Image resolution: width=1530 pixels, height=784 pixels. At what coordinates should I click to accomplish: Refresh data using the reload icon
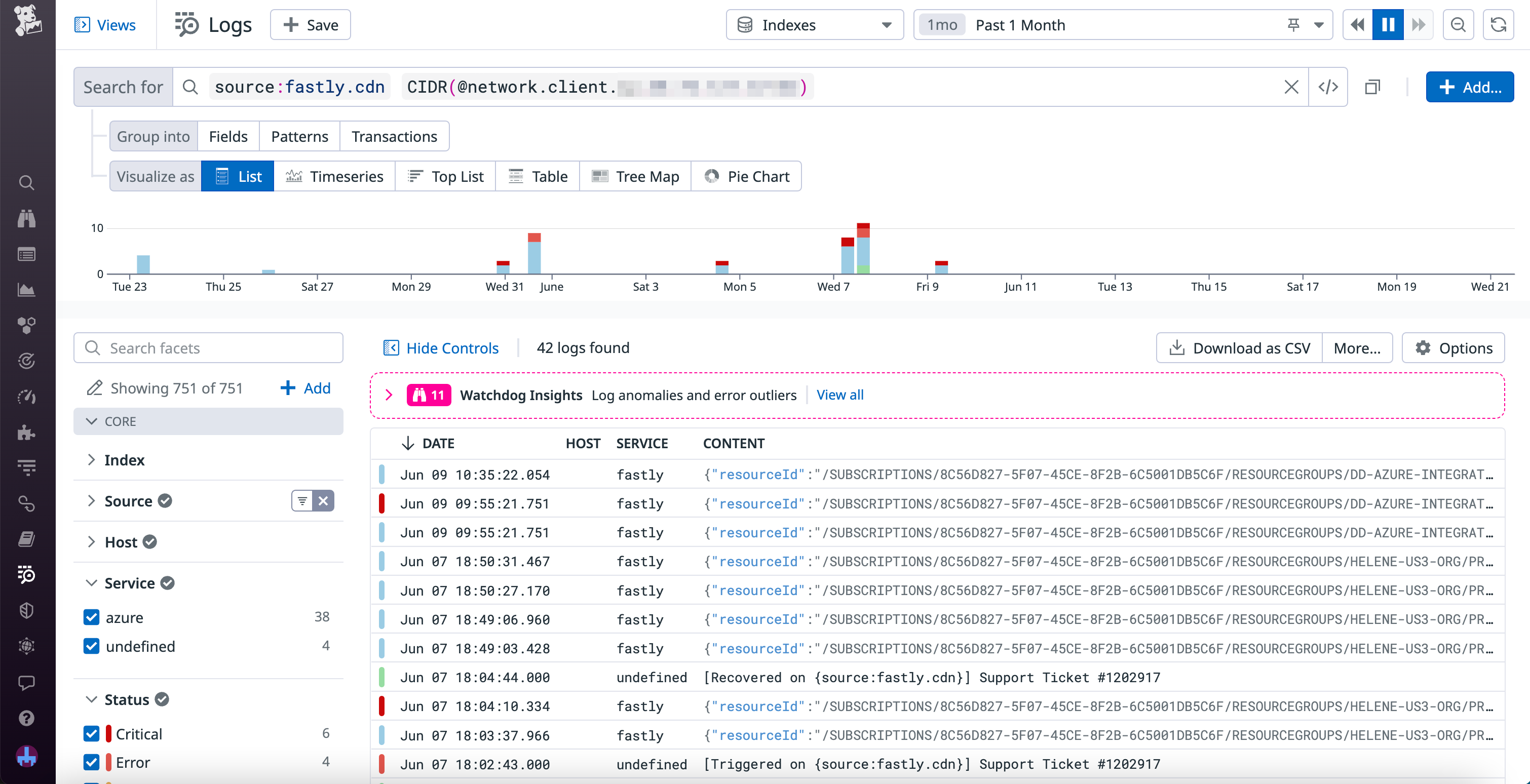coord(1498,25)
